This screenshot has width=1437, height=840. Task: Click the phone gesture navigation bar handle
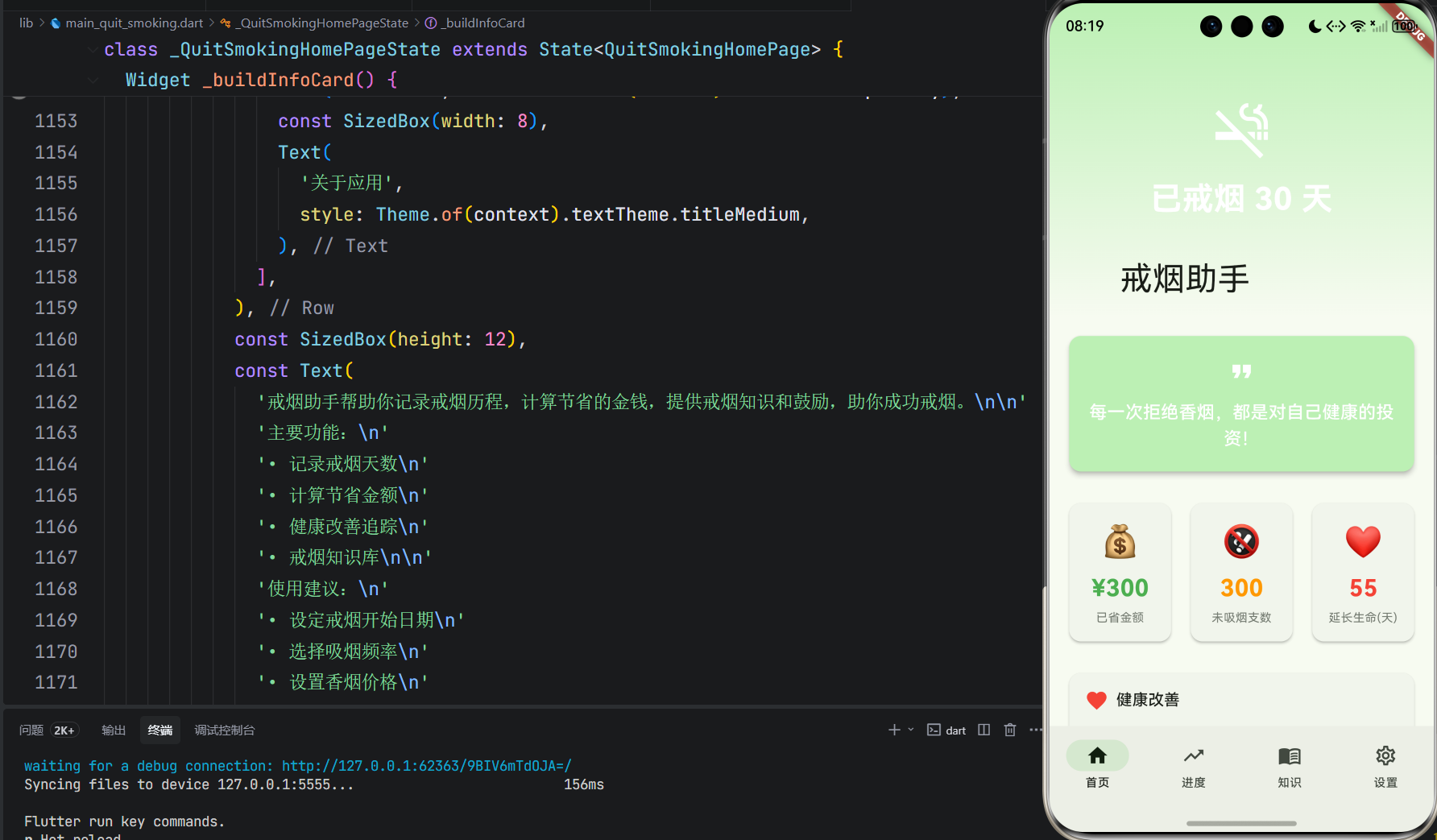(x=1241, y=823)
